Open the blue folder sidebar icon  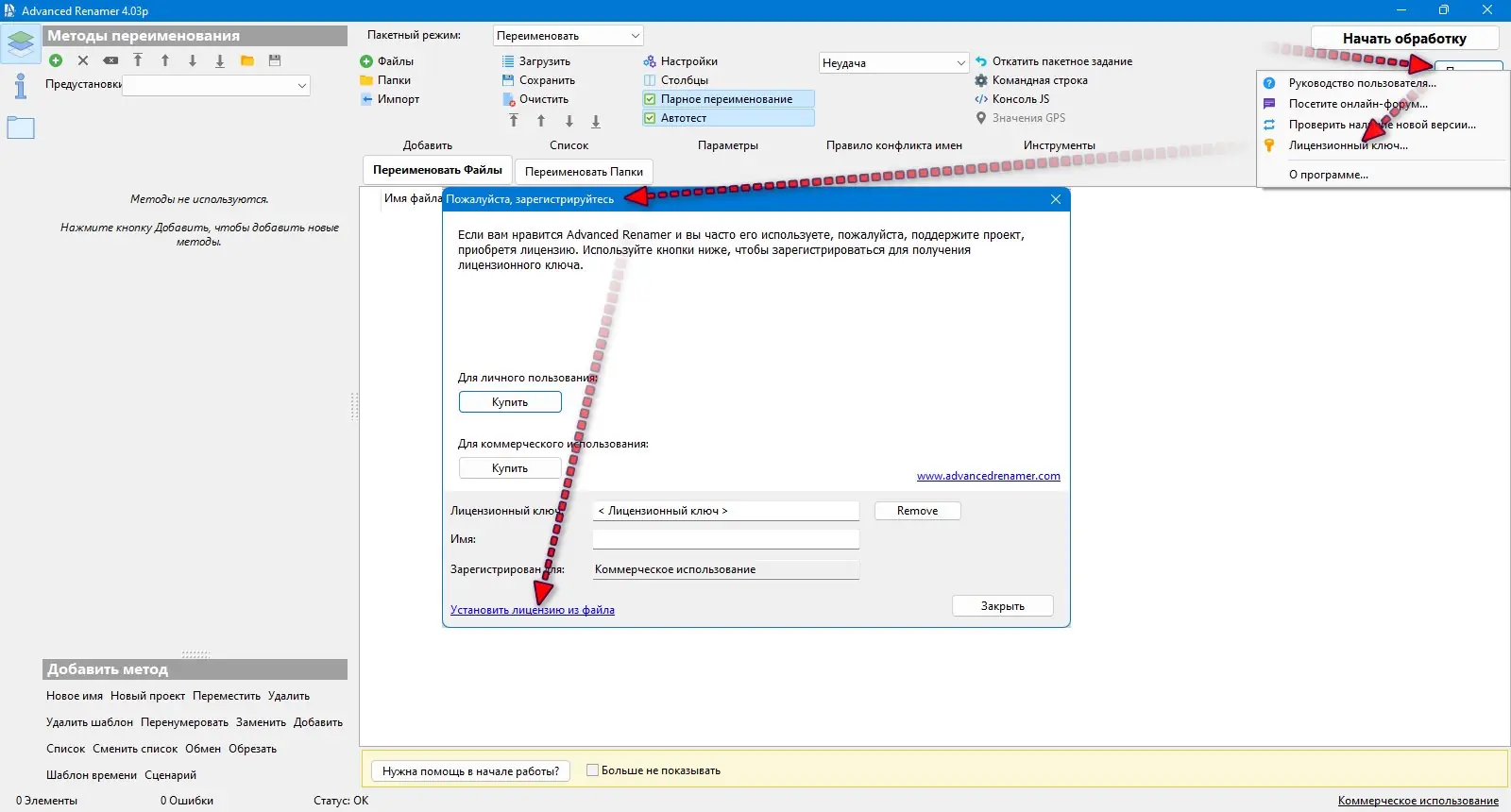tap(20, 127)
